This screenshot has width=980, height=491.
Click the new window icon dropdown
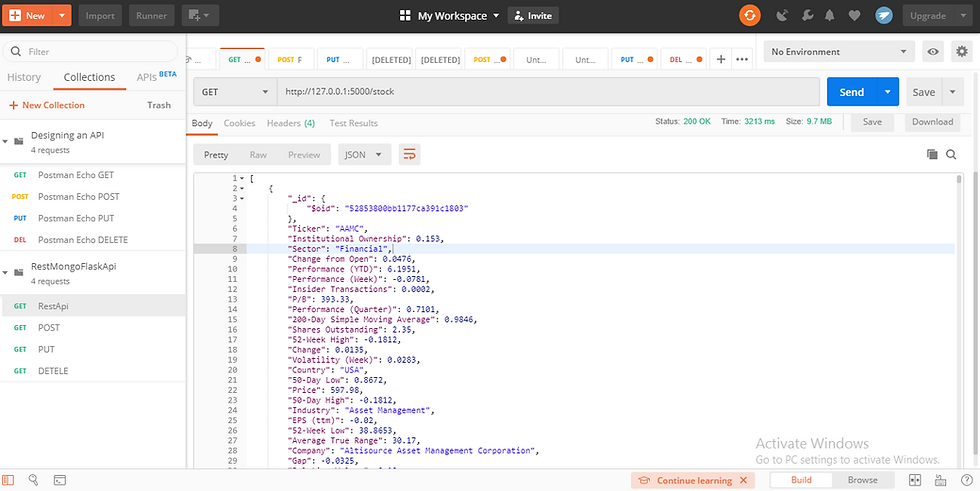tap(200, 16)
